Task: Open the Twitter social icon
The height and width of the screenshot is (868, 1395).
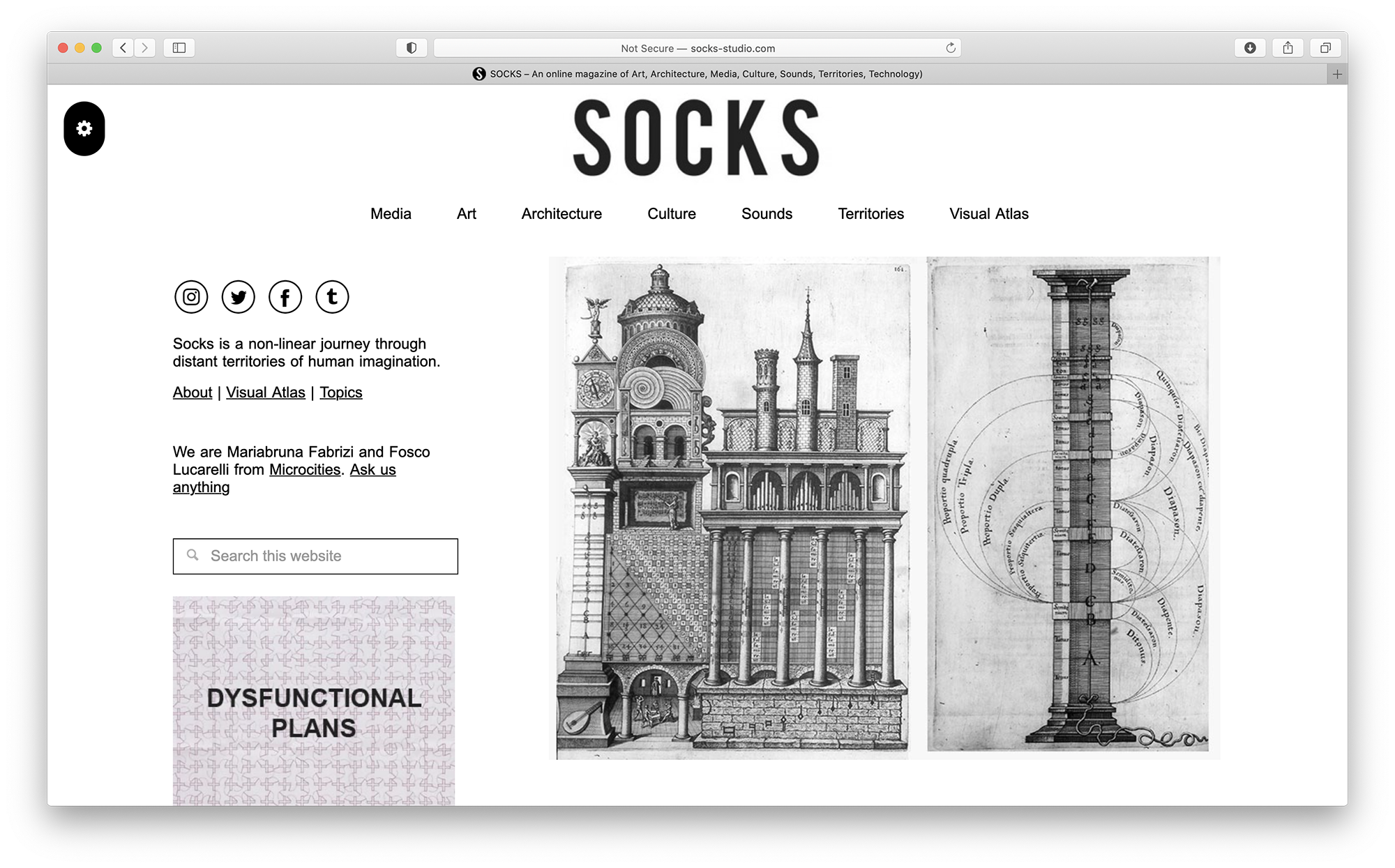Action: pyautogui.click(x=239, y=297)
